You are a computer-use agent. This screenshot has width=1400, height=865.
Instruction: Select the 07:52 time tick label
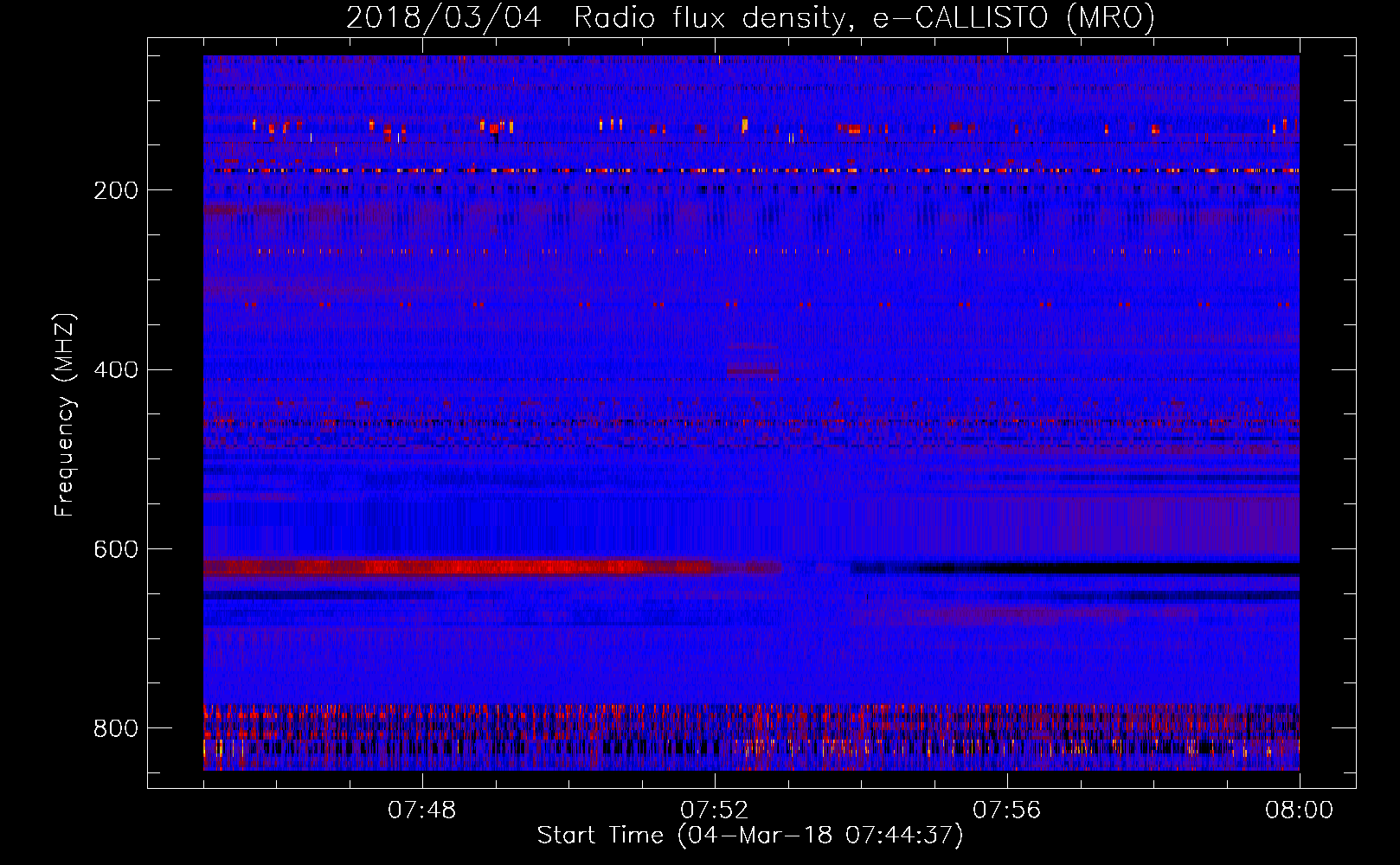(715, 811)
